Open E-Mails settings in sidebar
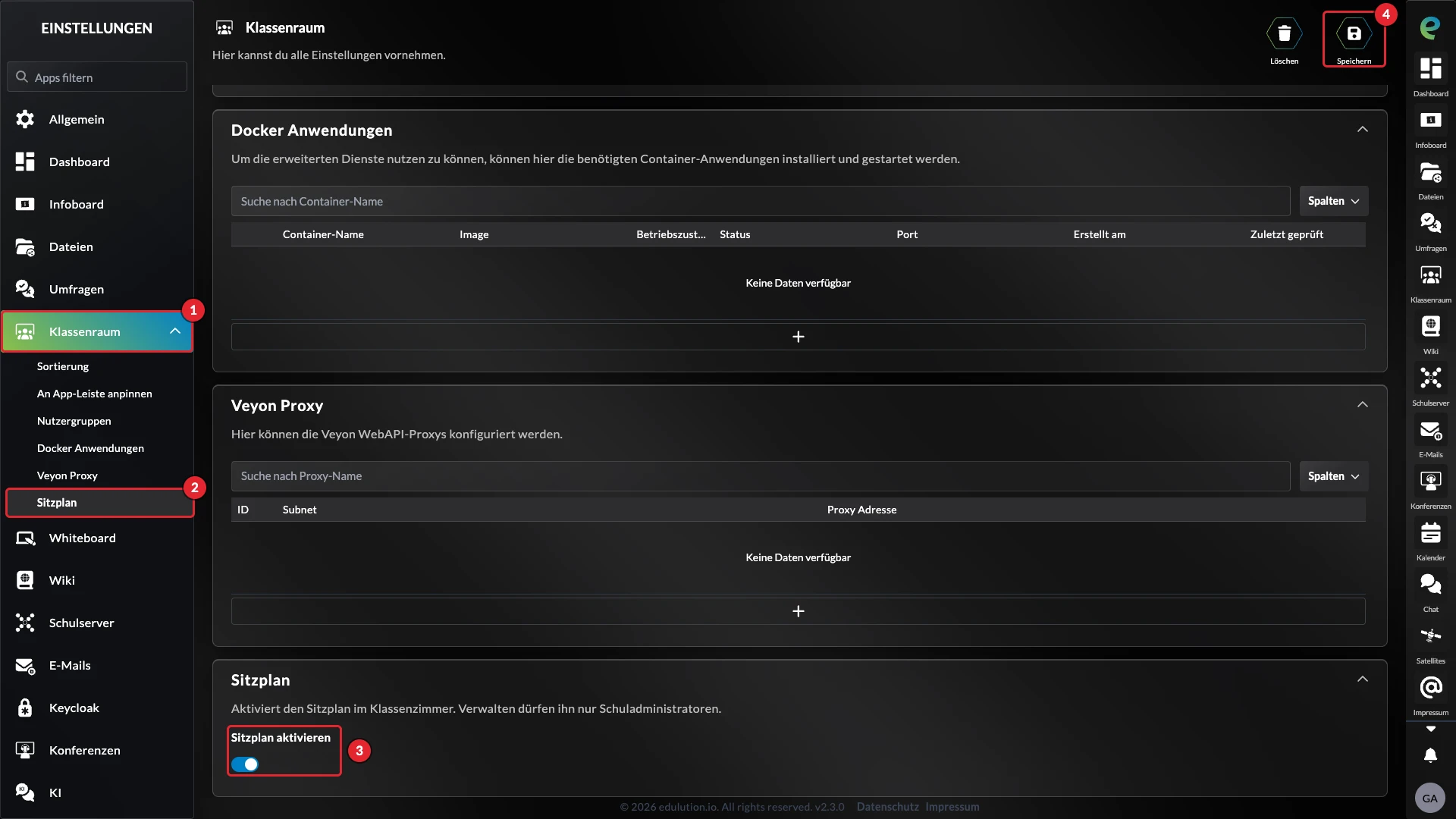The height and width of the screenshot is (819, 1456). pyautogui.click(x=97, y=665)
